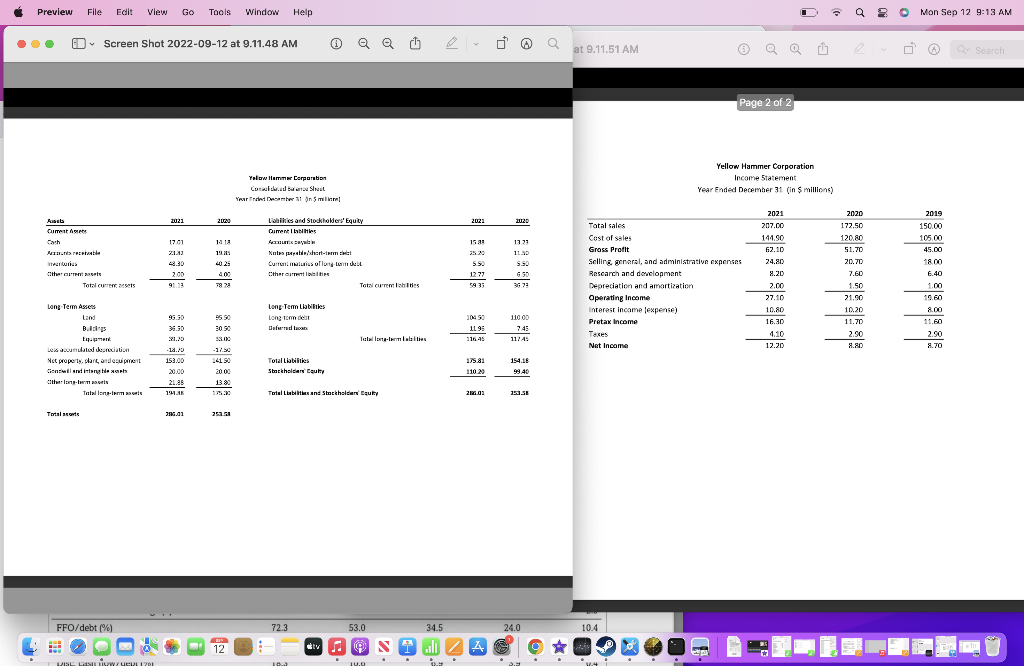
Task: Open Spotlight search in menu bar
Action: click(860, 12)
